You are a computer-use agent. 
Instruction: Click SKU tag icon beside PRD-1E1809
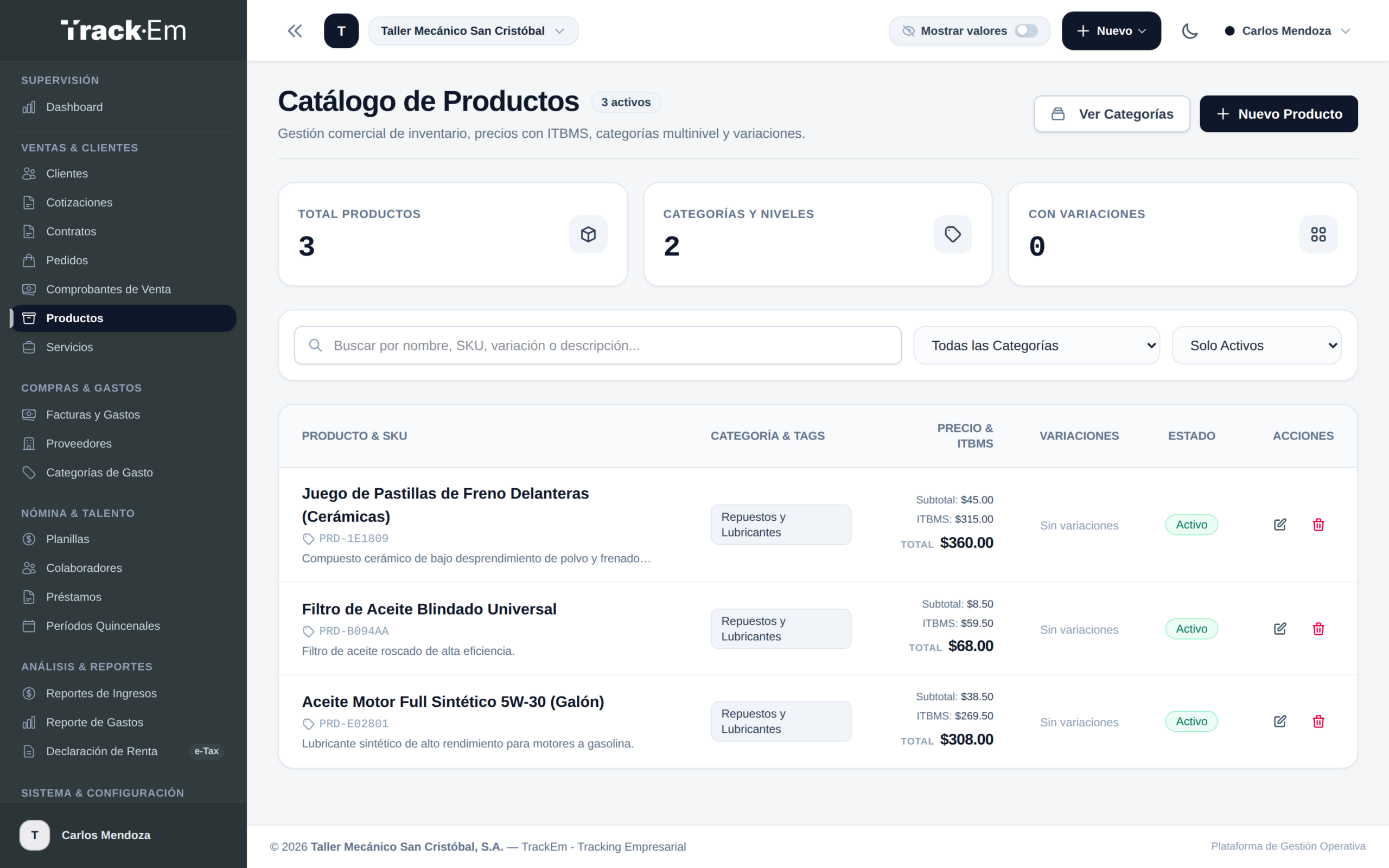coord(308,539)
